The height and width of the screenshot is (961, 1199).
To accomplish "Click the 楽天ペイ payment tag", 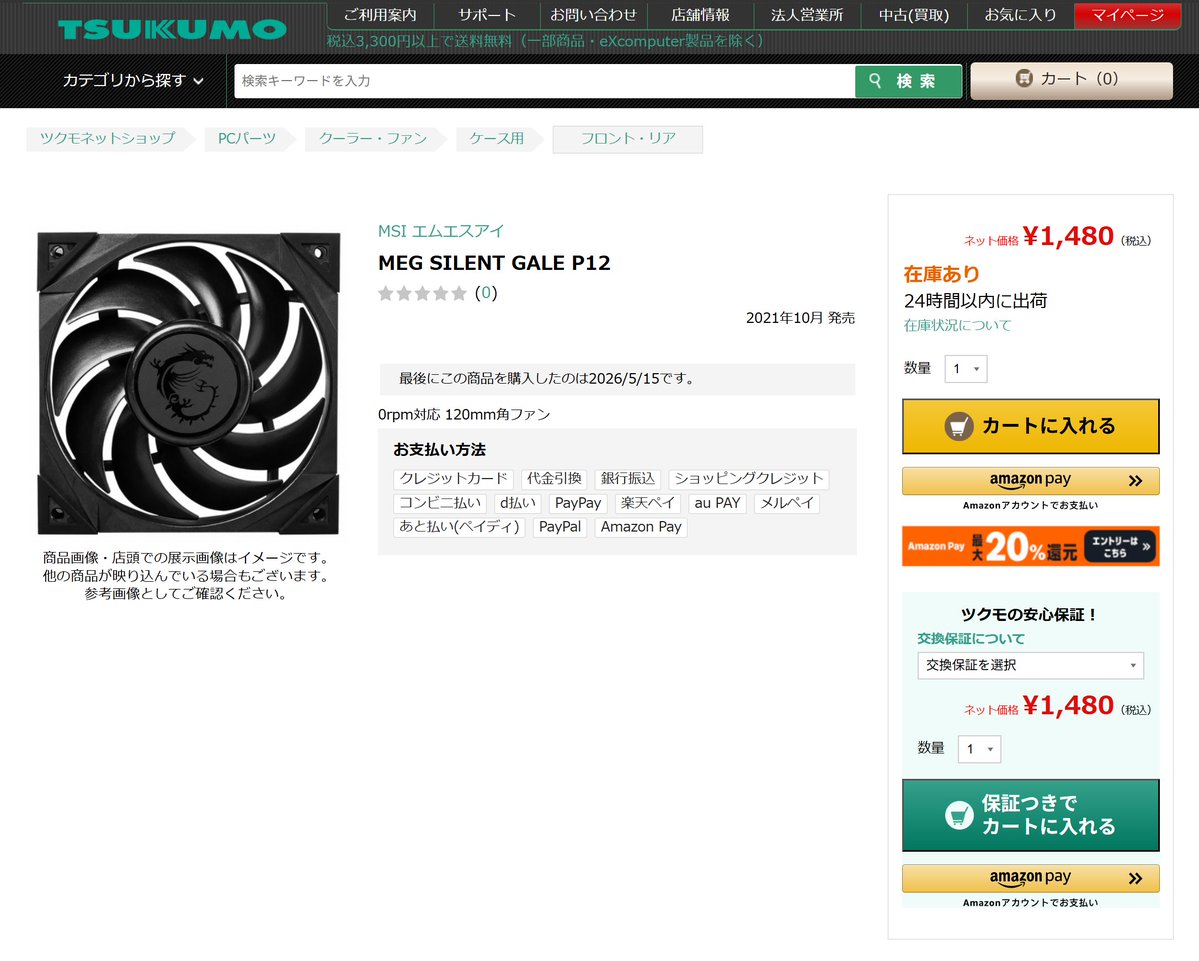I will [x=648, y=503].
